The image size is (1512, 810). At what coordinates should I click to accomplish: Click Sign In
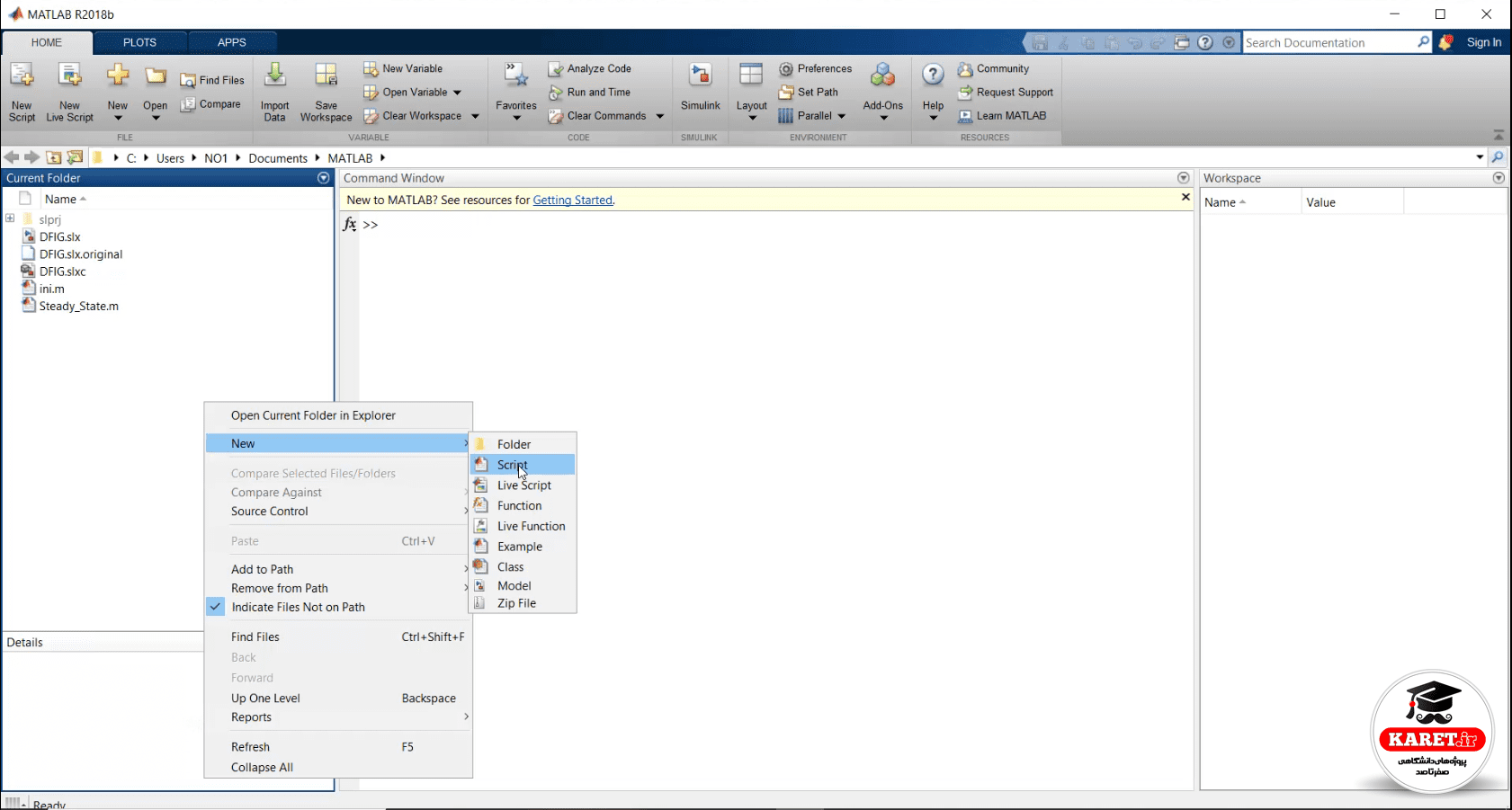pos(1484,42)
